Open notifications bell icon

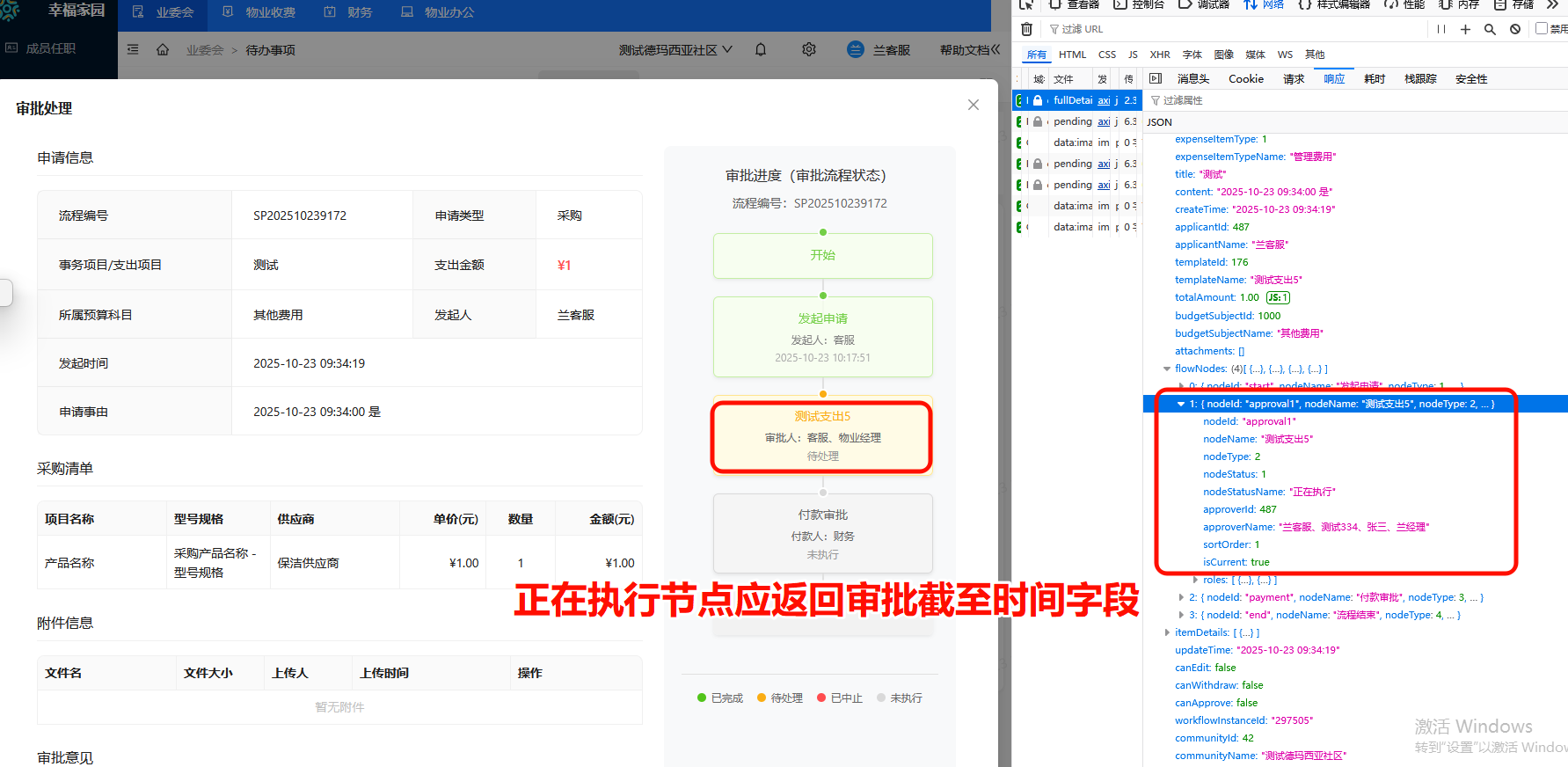click(761, 49)
